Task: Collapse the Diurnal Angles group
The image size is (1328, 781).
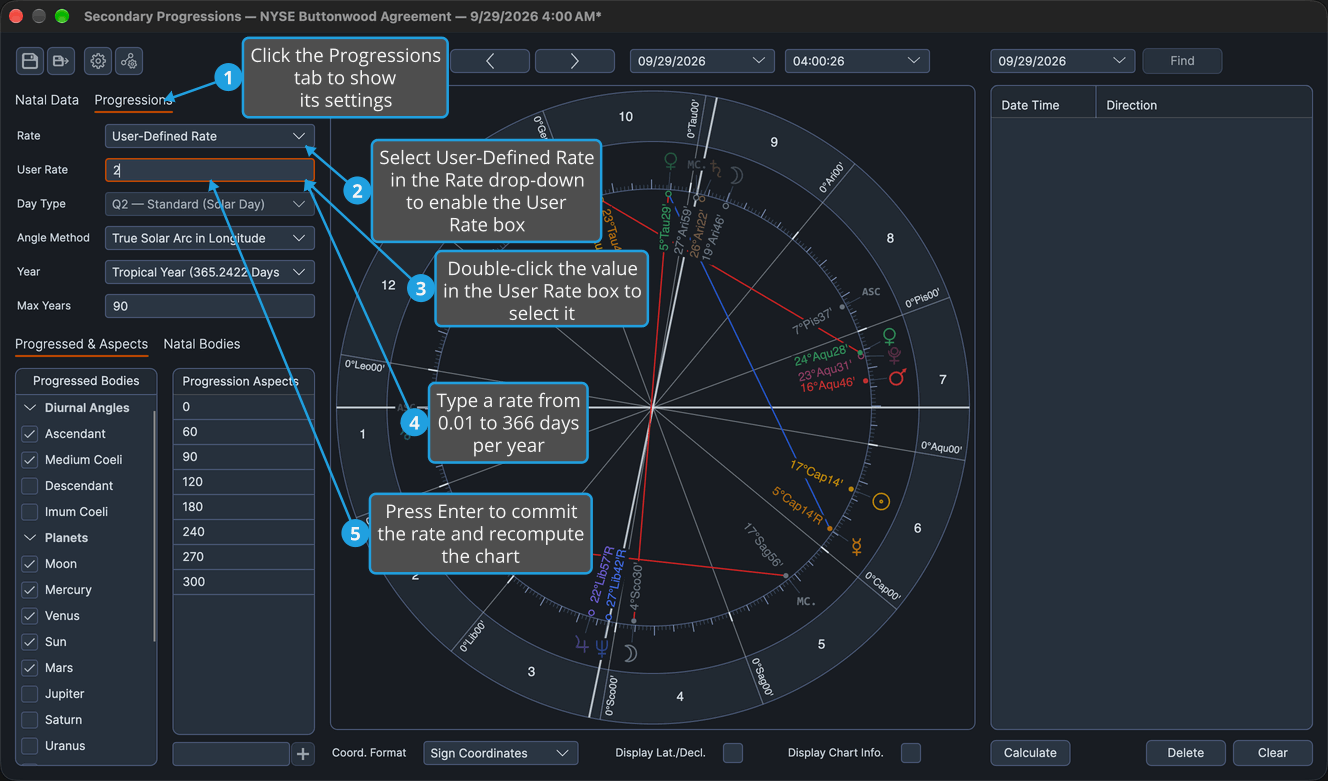Action: pos(30,408)
